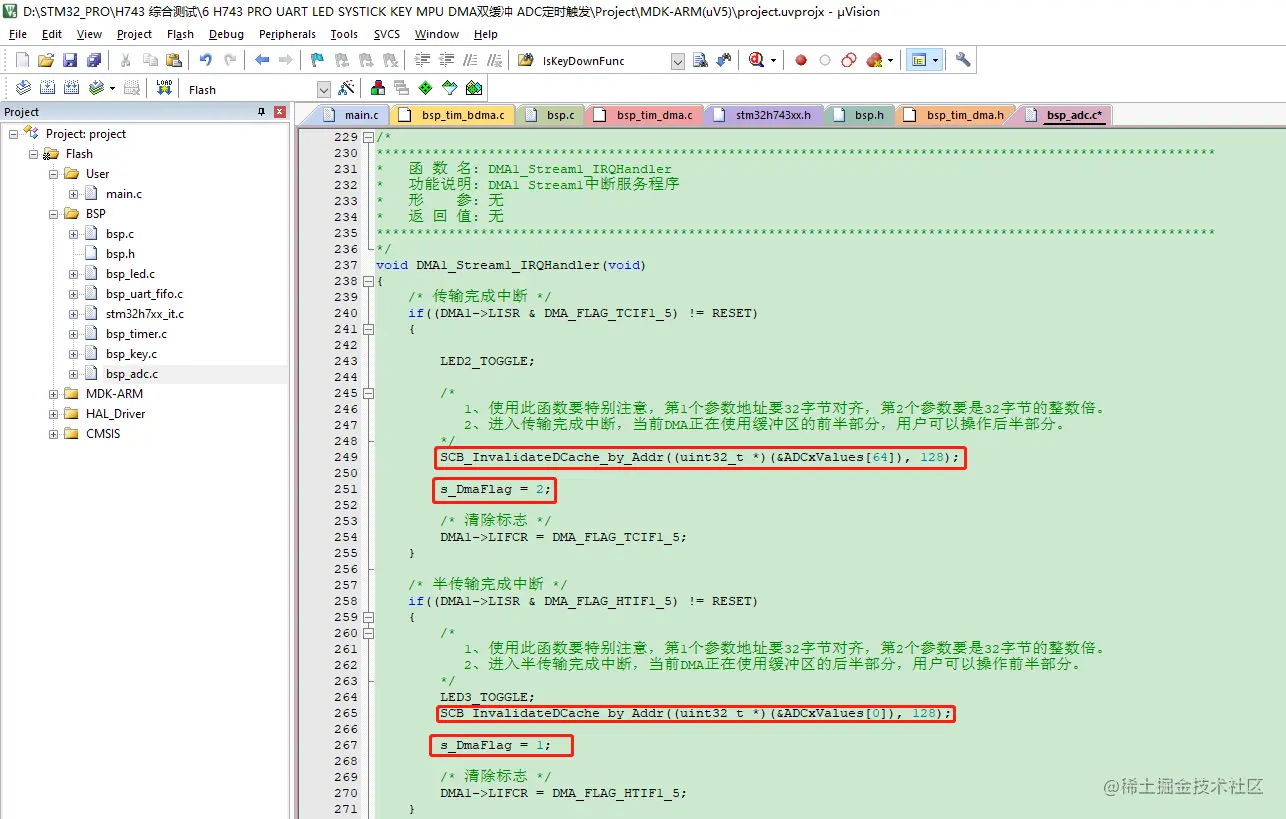
Task: Open the Flash target selection dropdown
Action: click(323, 89)
